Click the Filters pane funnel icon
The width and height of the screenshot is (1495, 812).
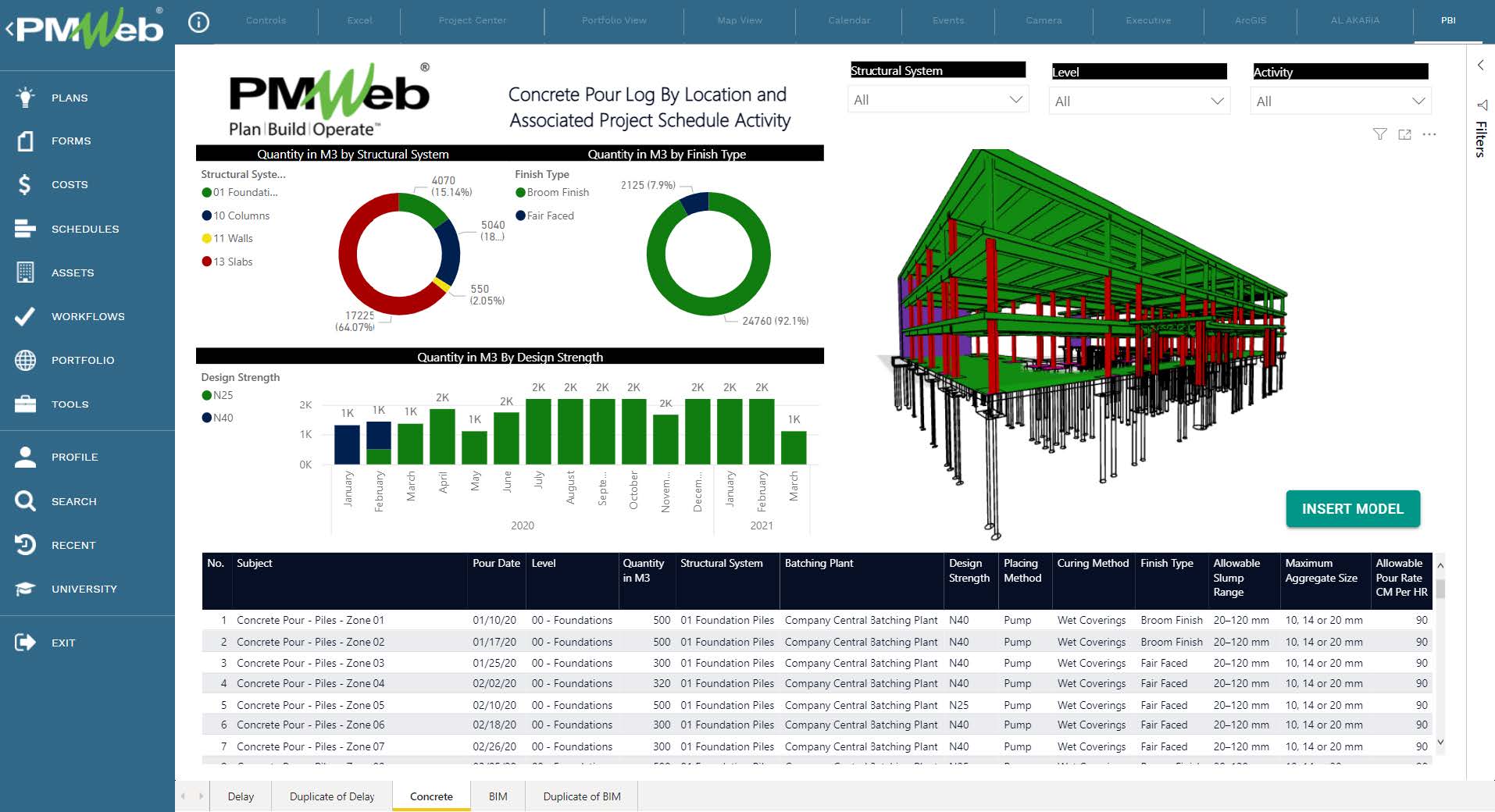[x=1482, y=105]
